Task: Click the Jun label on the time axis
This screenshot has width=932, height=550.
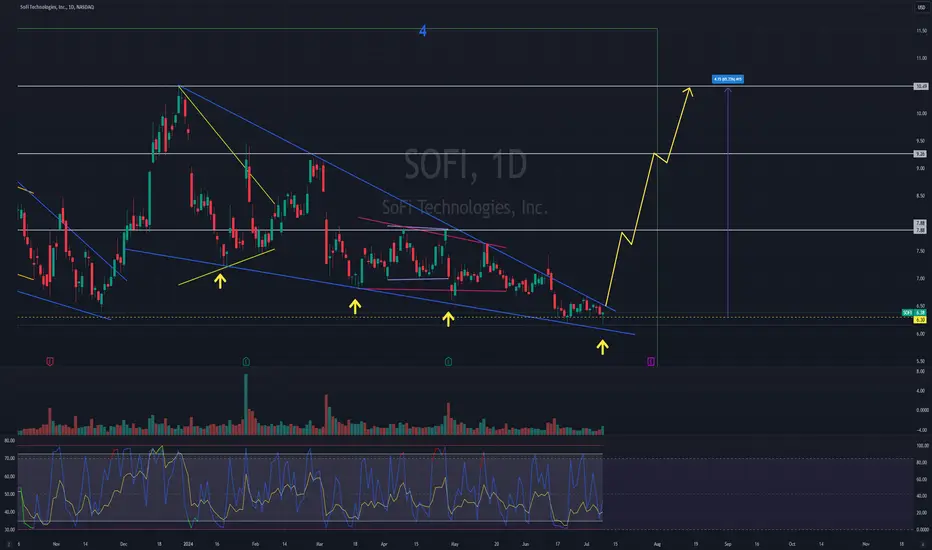Action: pos(525,544)
